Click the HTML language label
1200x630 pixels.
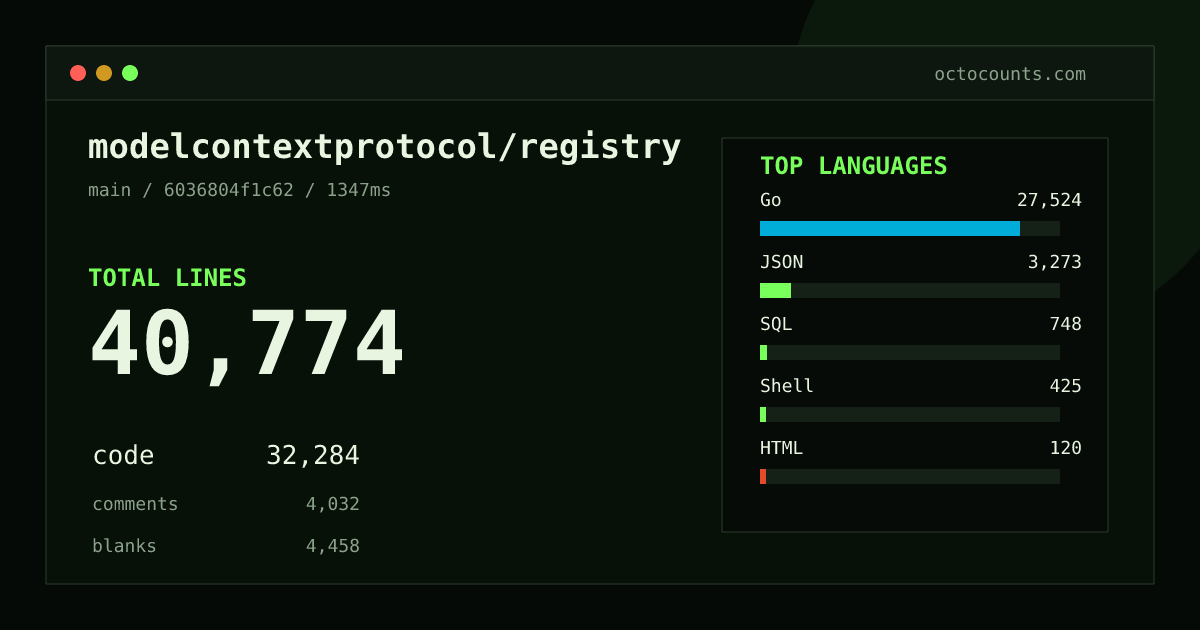tap(781, 448)
